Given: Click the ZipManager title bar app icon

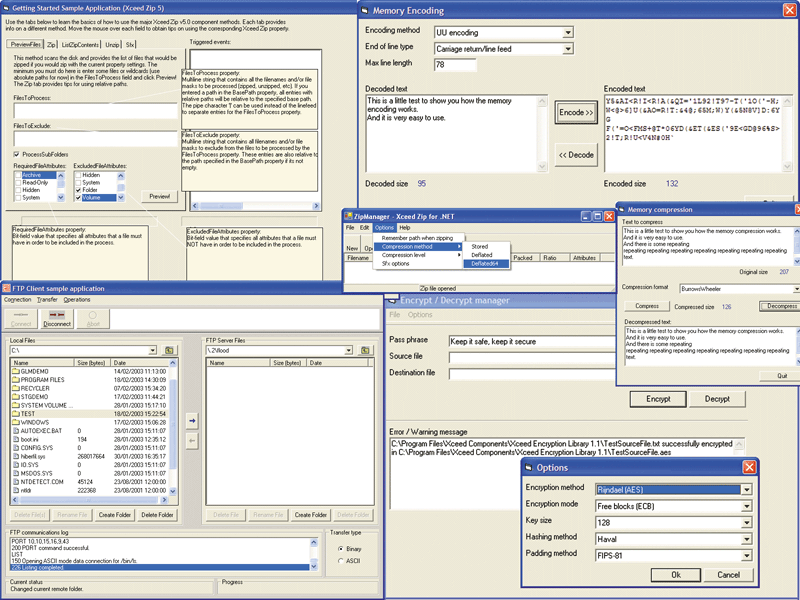Looking at the screenshot, I should 348,216.
